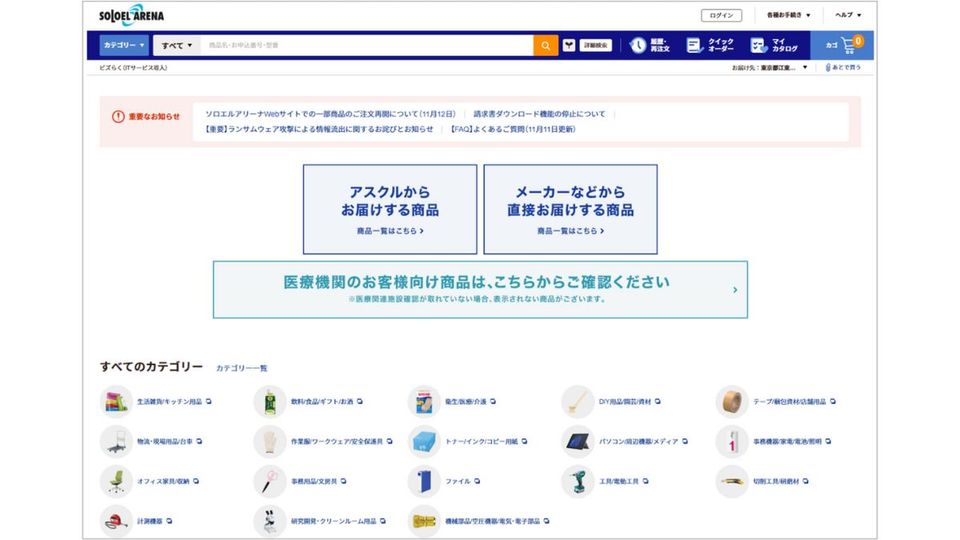Screen dimensions: 960x540
Task: Select the 工具/電動工具 drill icon
Action: [x=577, y=481]
